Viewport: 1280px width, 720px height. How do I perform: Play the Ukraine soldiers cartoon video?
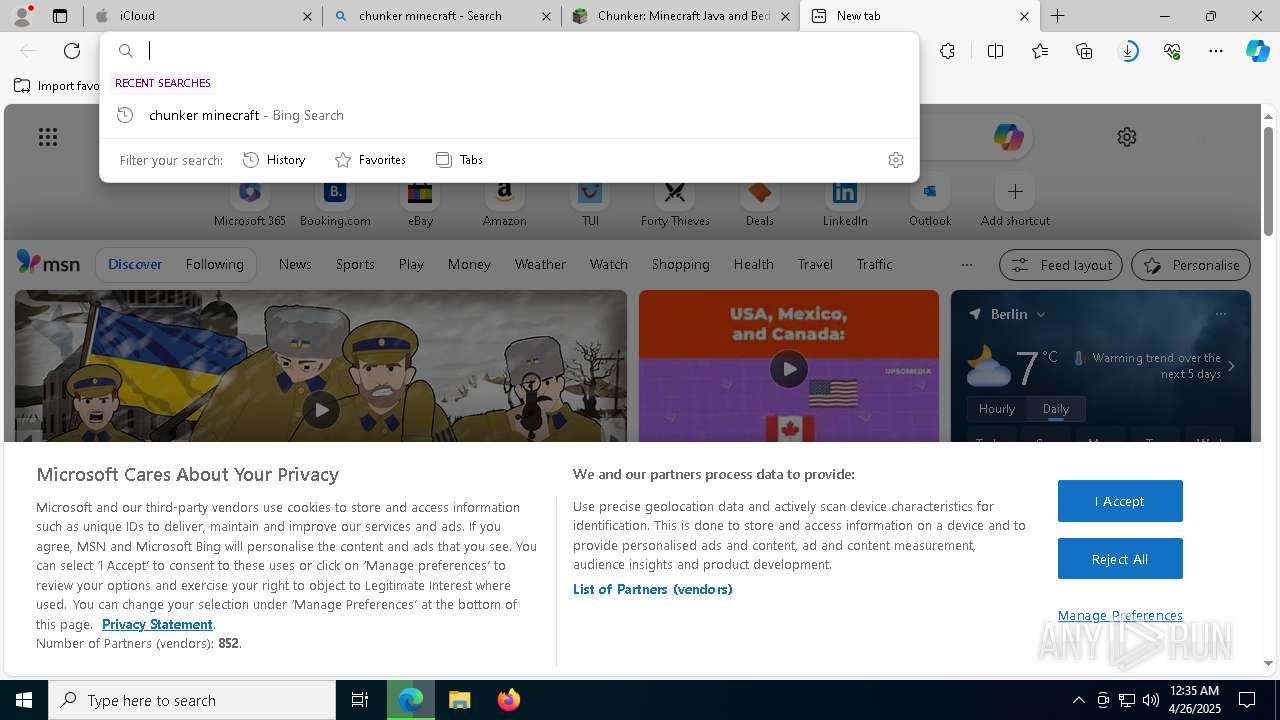tap(321, 409)
